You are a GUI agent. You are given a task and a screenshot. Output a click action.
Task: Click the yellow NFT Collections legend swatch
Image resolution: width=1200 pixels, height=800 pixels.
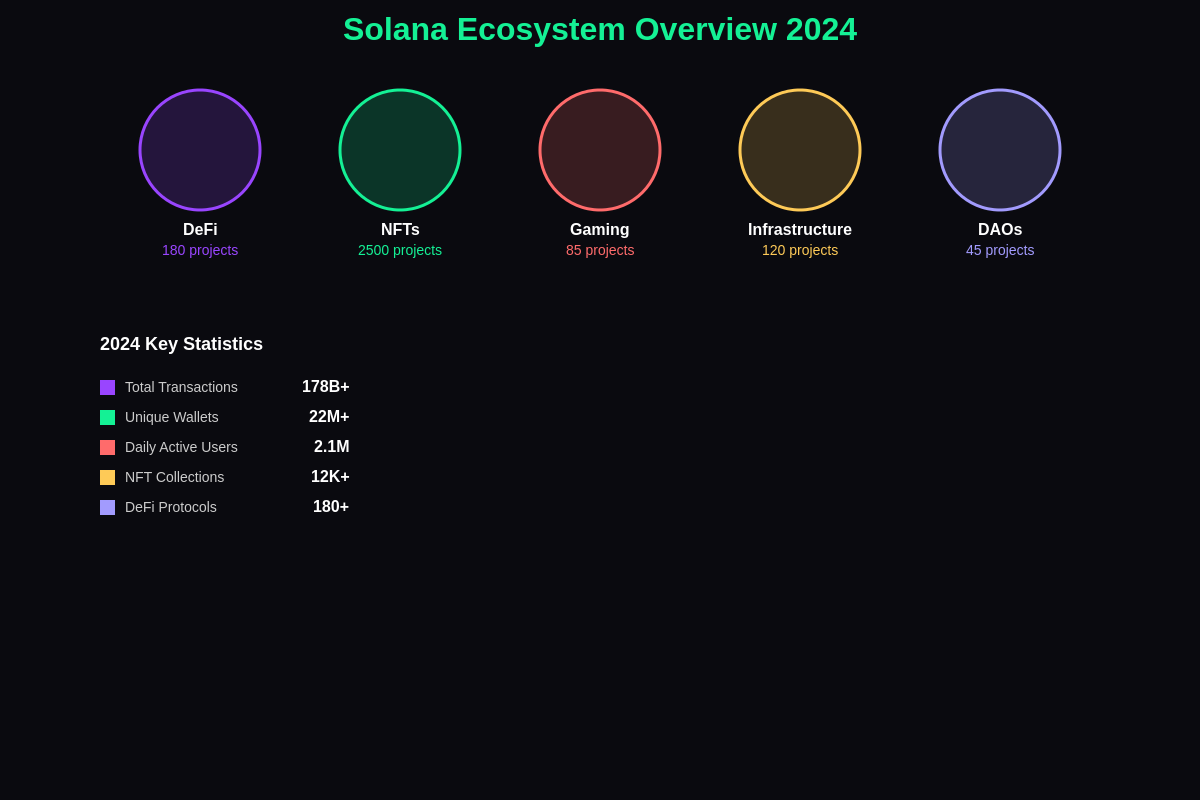(x=107, y=477)
